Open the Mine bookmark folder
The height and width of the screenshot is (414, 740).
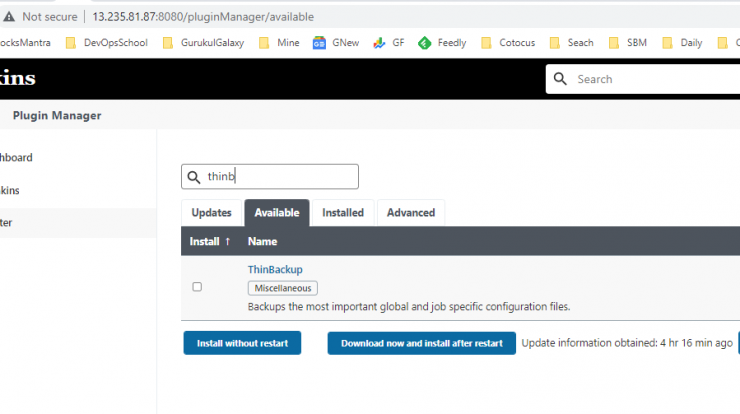[279, 43]
